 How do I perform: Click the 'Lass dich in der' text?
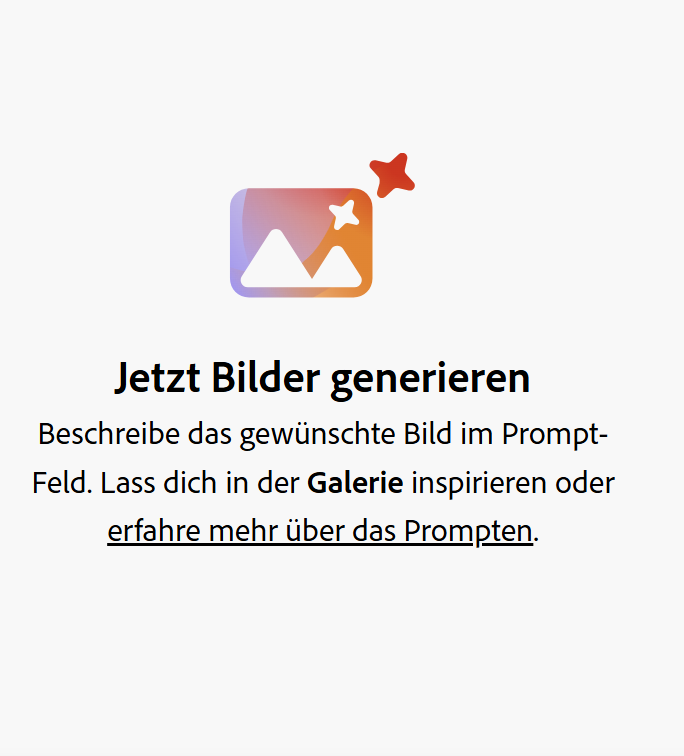(200, 483)
